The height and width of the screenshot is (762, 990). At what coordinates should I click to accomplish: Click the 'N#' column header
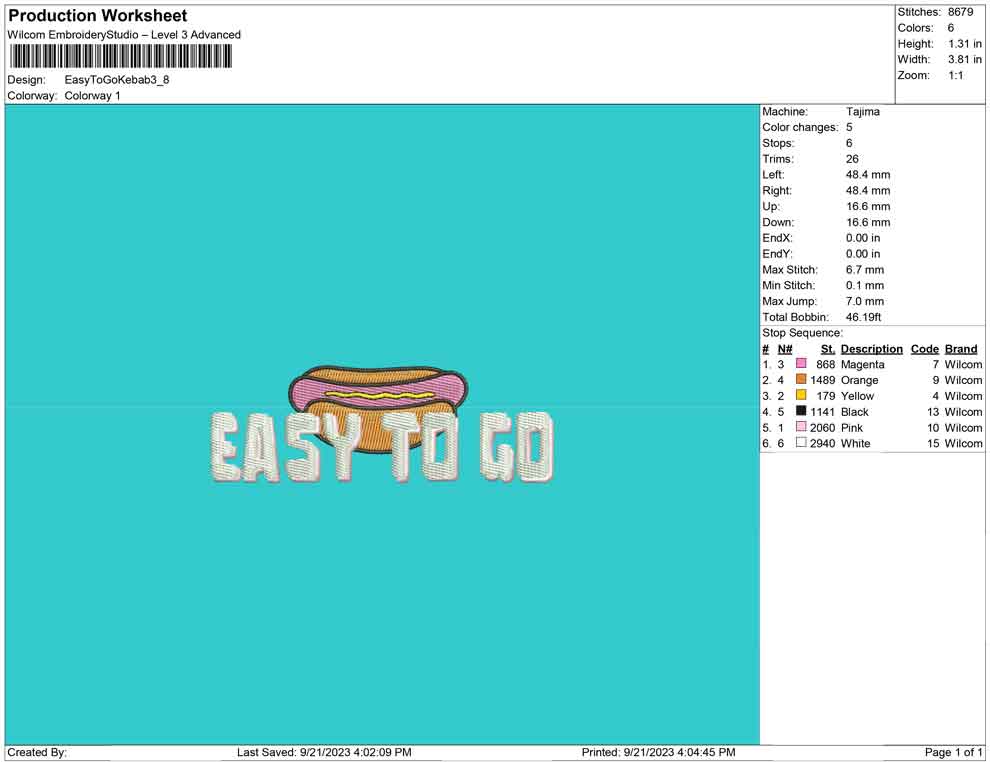tap(785, 349)
